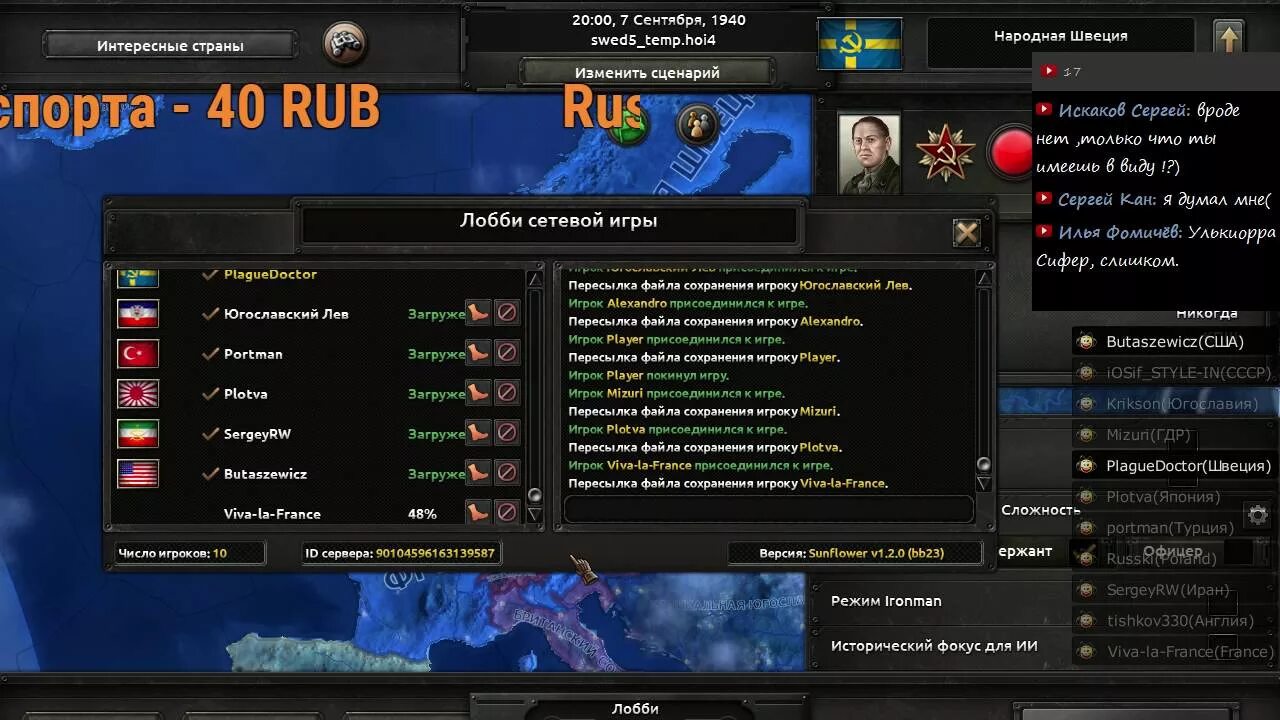Viewport: 1280px width, 720px height.
Task: Click Изменить сценарий button
Action: 647,73
